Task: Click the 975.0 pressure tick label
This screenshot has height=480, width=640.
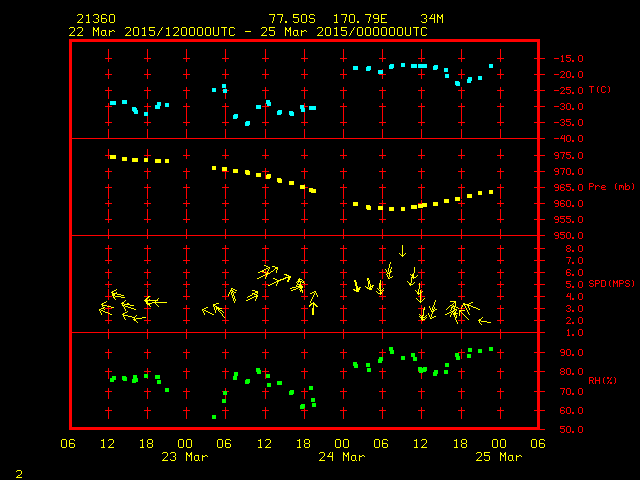Action: pos(568,156)
